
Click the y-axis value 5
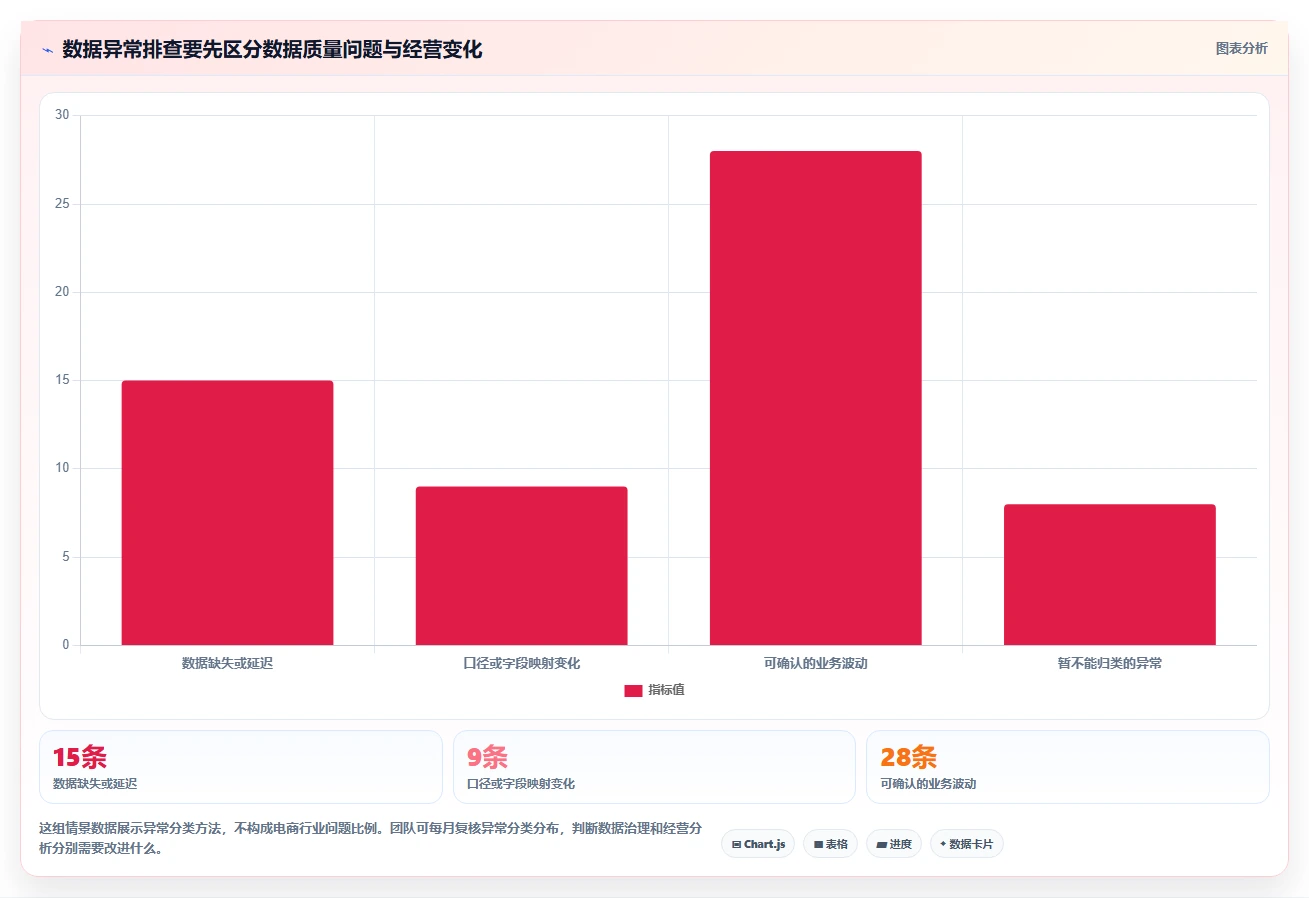(x=66, y=557)
